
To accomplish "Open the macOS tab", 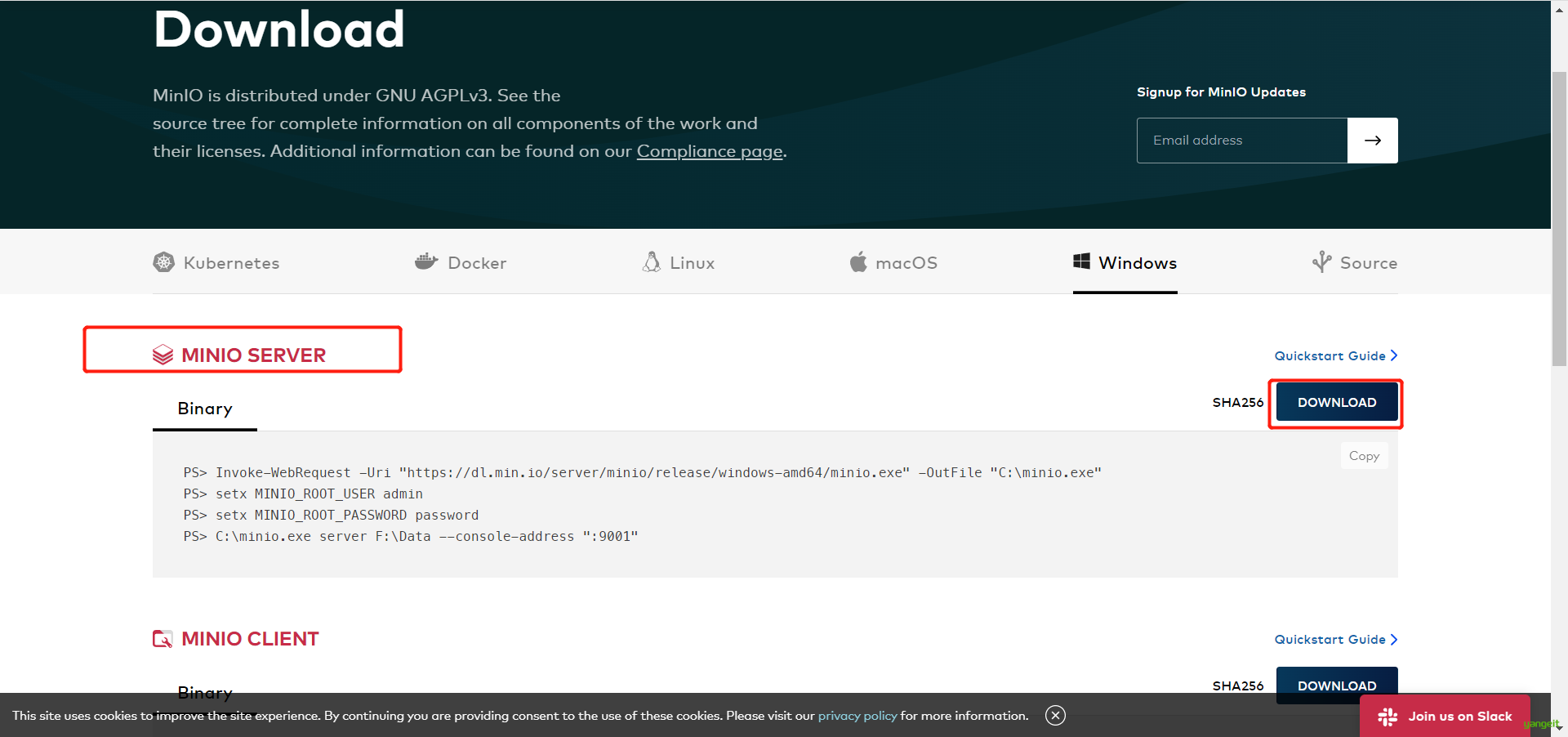I will [893, 262].
